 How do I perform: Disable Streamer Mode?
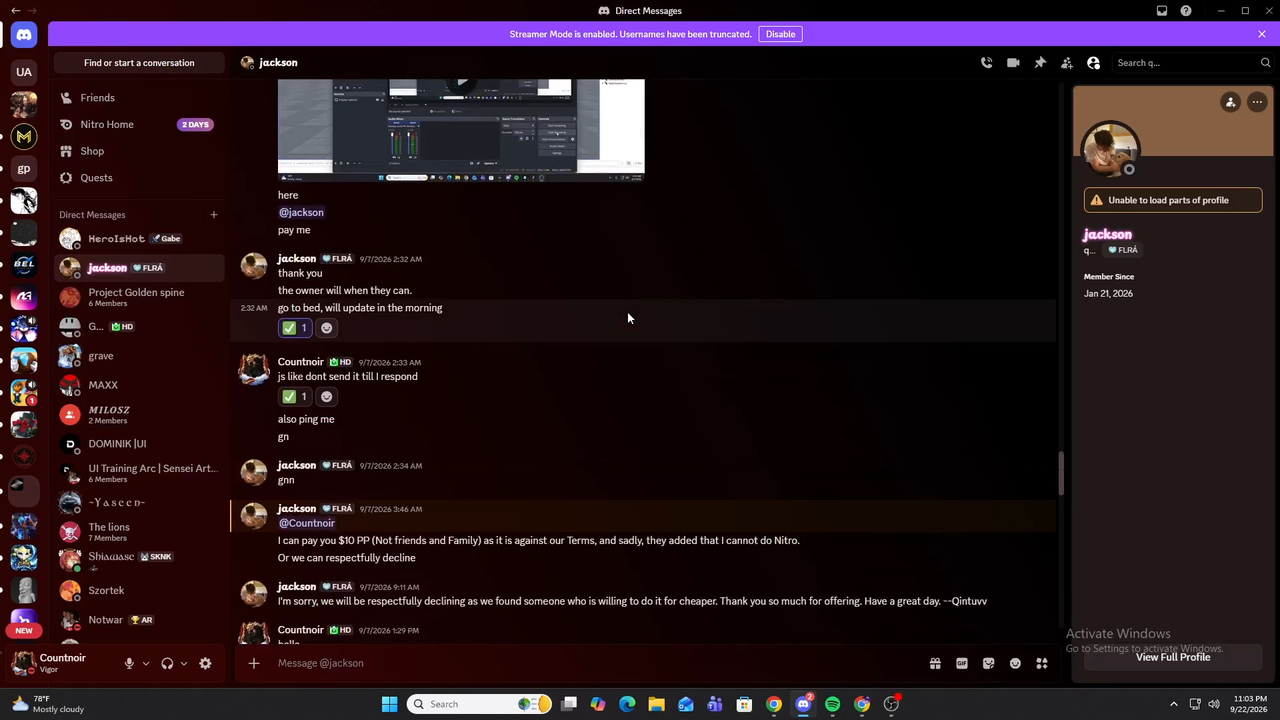tap(780, 34)
